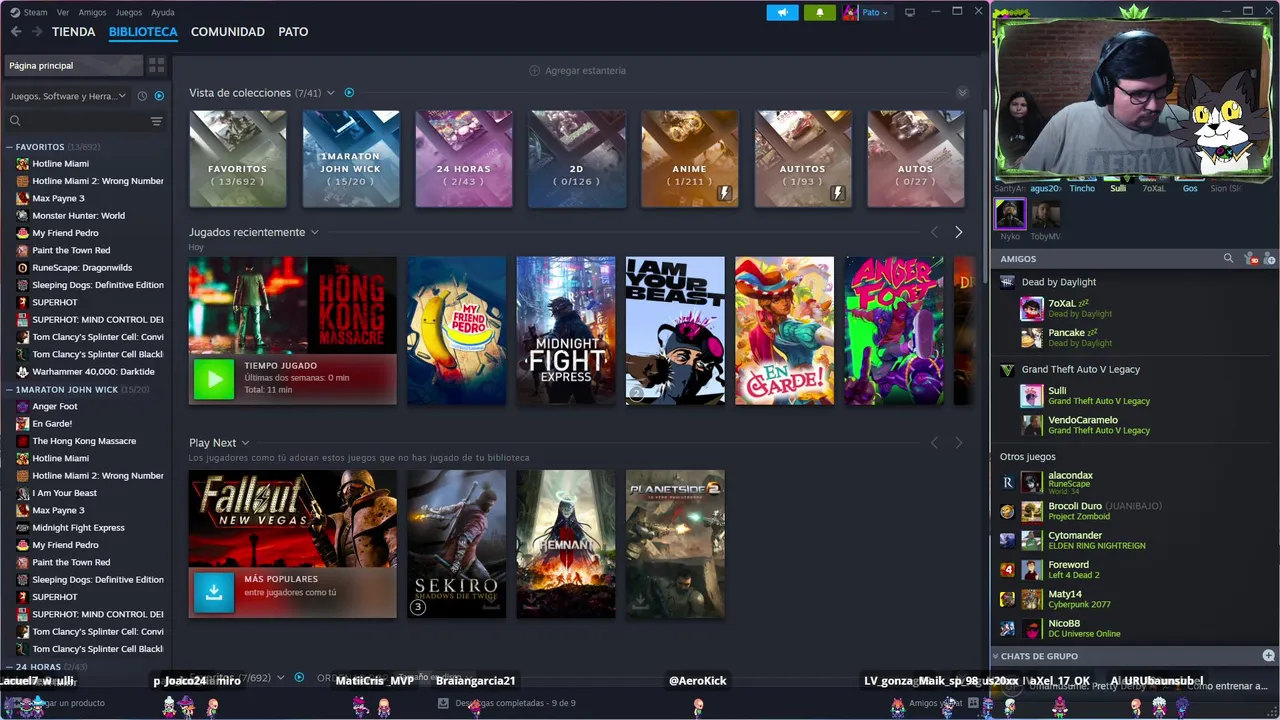Open the Anger Foot cover
This screenshot has width=1280, height=720.
point(894,331)
